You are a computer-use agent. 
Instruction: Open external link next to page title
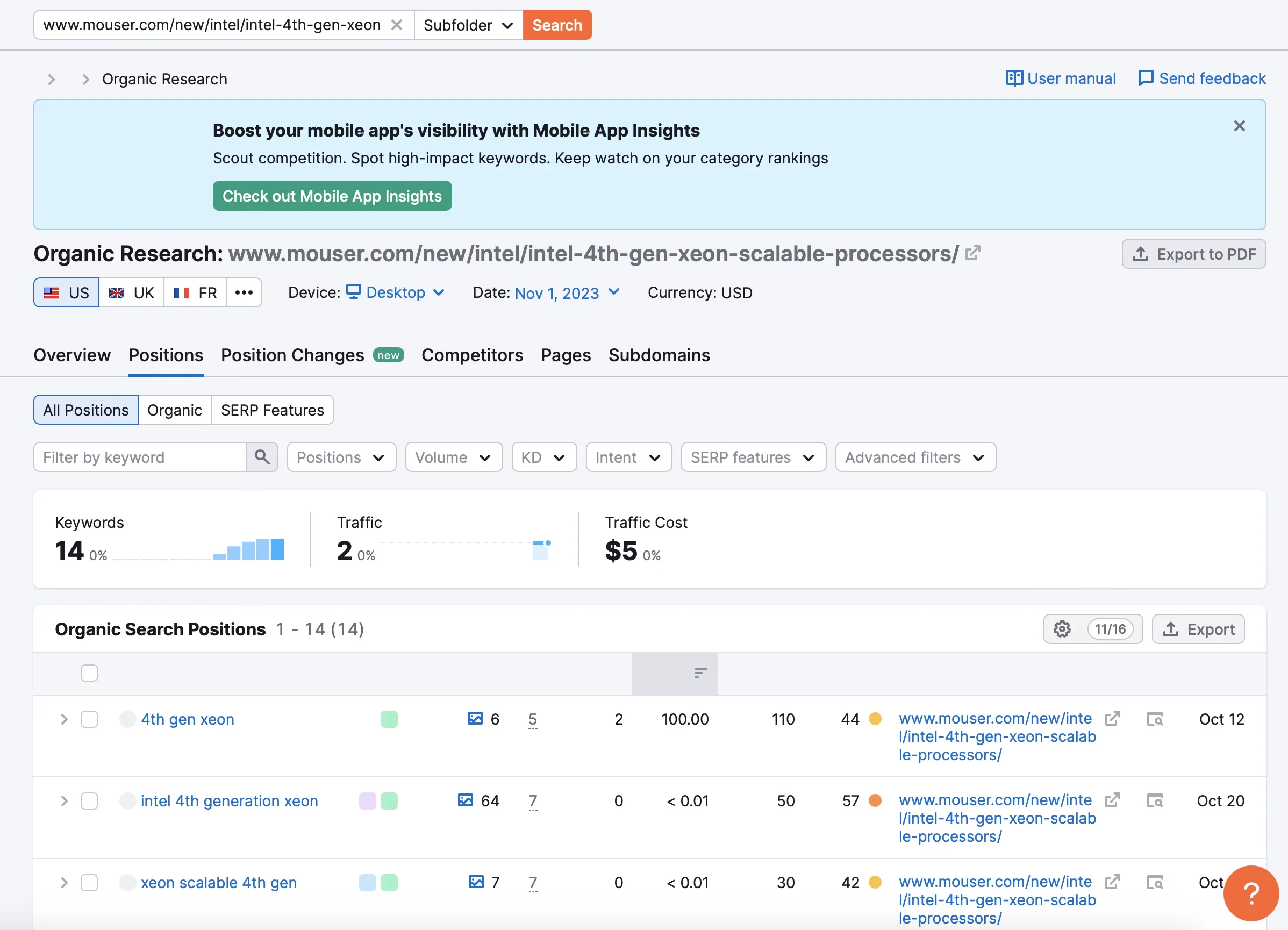(x=972, y=253)
